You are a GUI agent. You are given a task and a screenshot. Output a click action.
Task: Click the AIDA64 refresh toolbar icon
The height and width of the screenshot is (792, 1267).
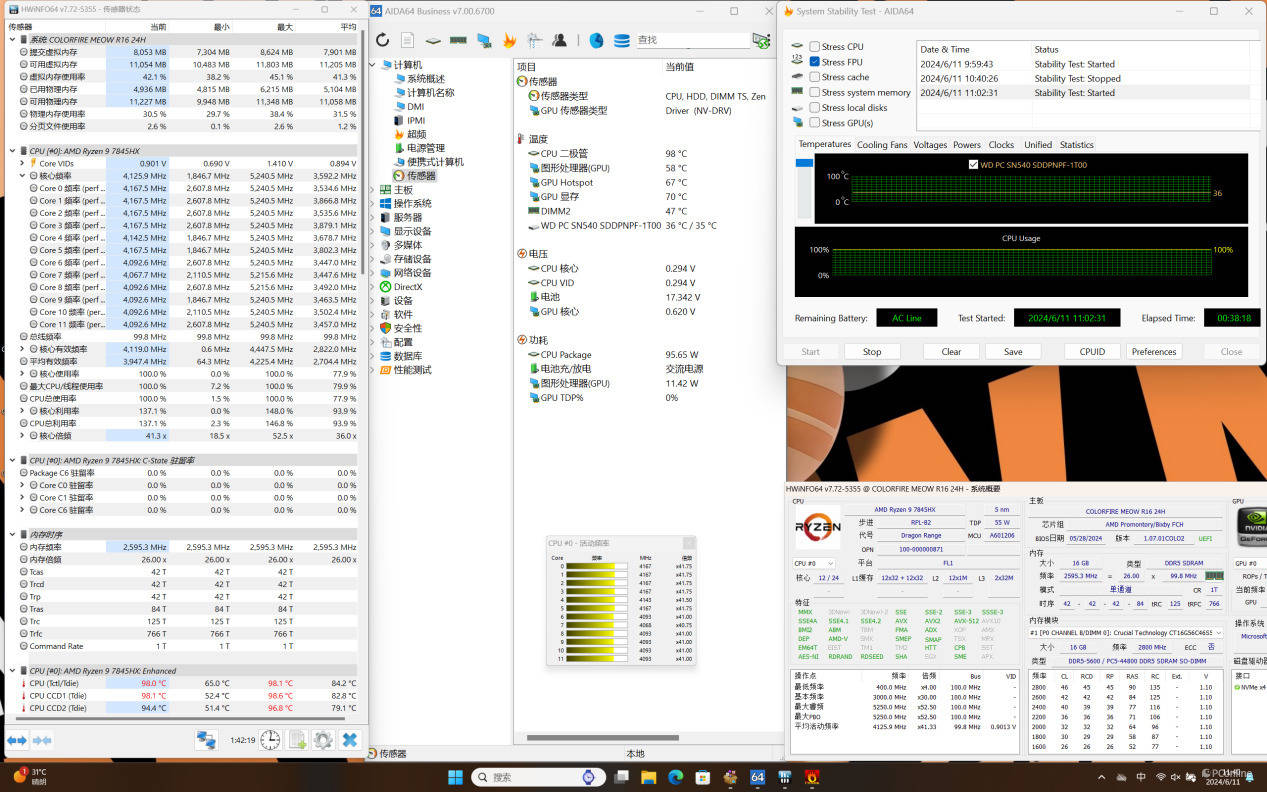[382, 40]
